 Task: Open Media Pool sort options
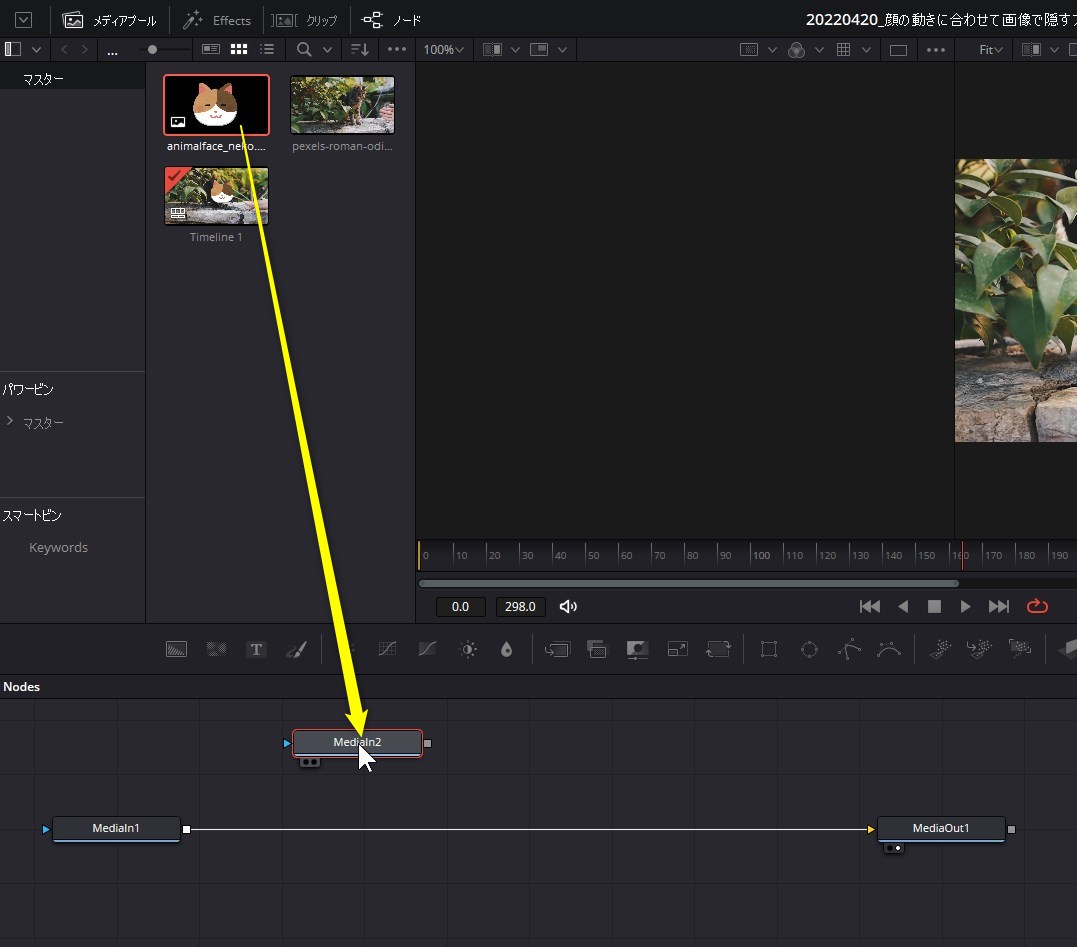tap(360, 49)
